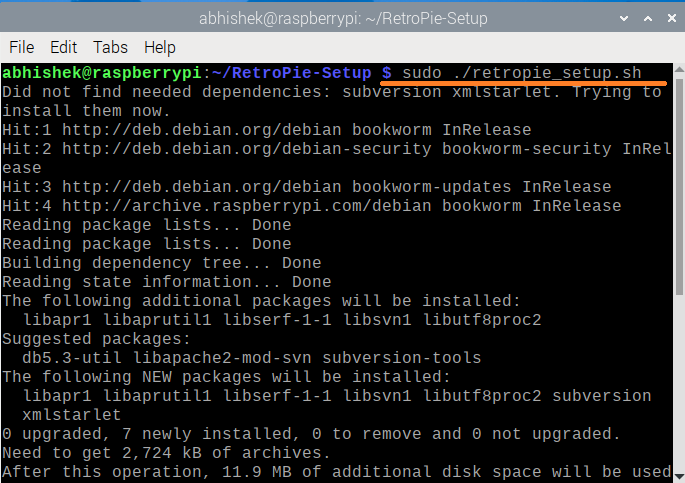Open the Edit menu
Image resolution: width=685 pixels, height=483 pixels.
[x=63, y=47]
